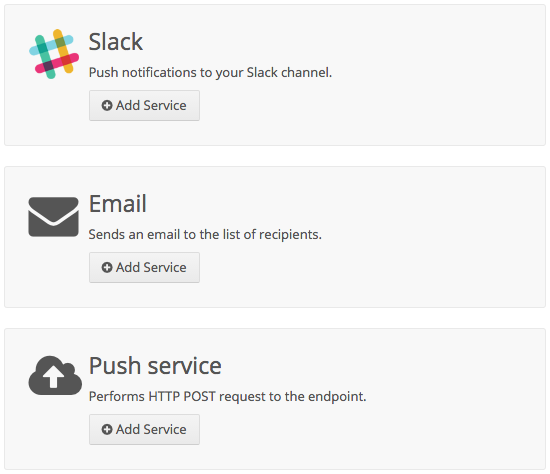Select the Slack heading title
Image resolution: width=550 pixels, height=474 pixels.
[116, 42]
